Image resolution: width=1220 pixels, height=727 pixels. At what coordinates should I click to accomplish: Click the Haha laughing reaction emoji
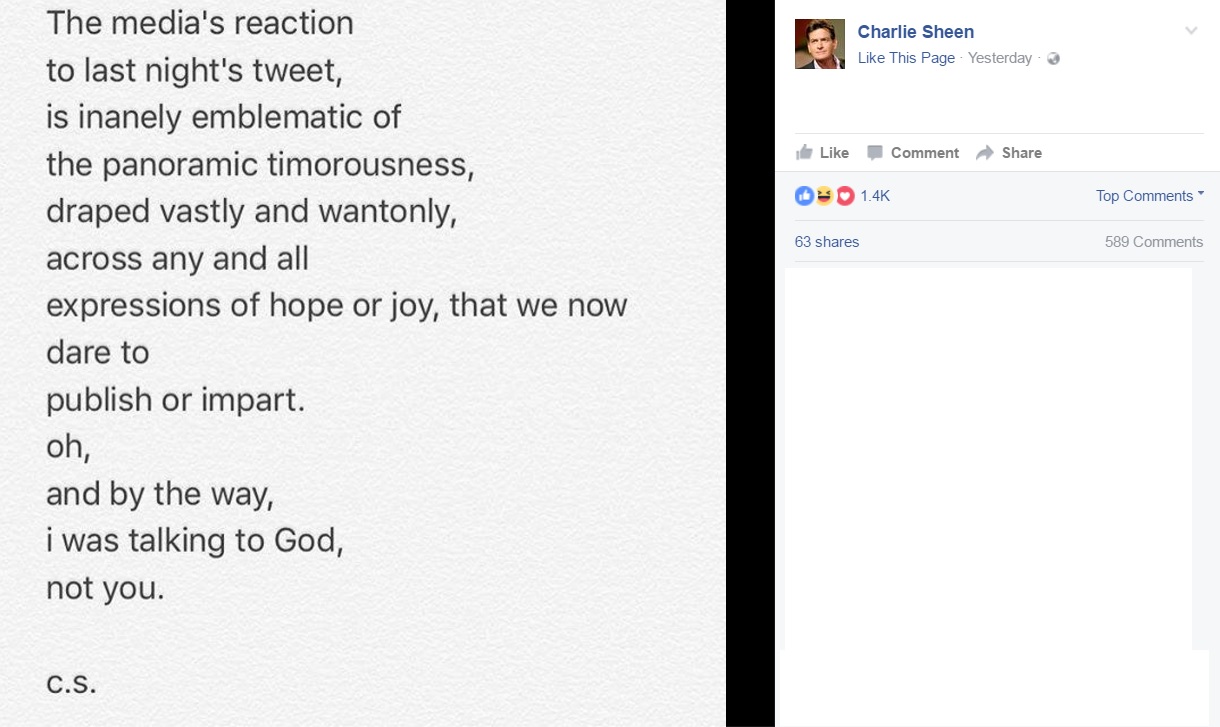[x=824, y=196]
